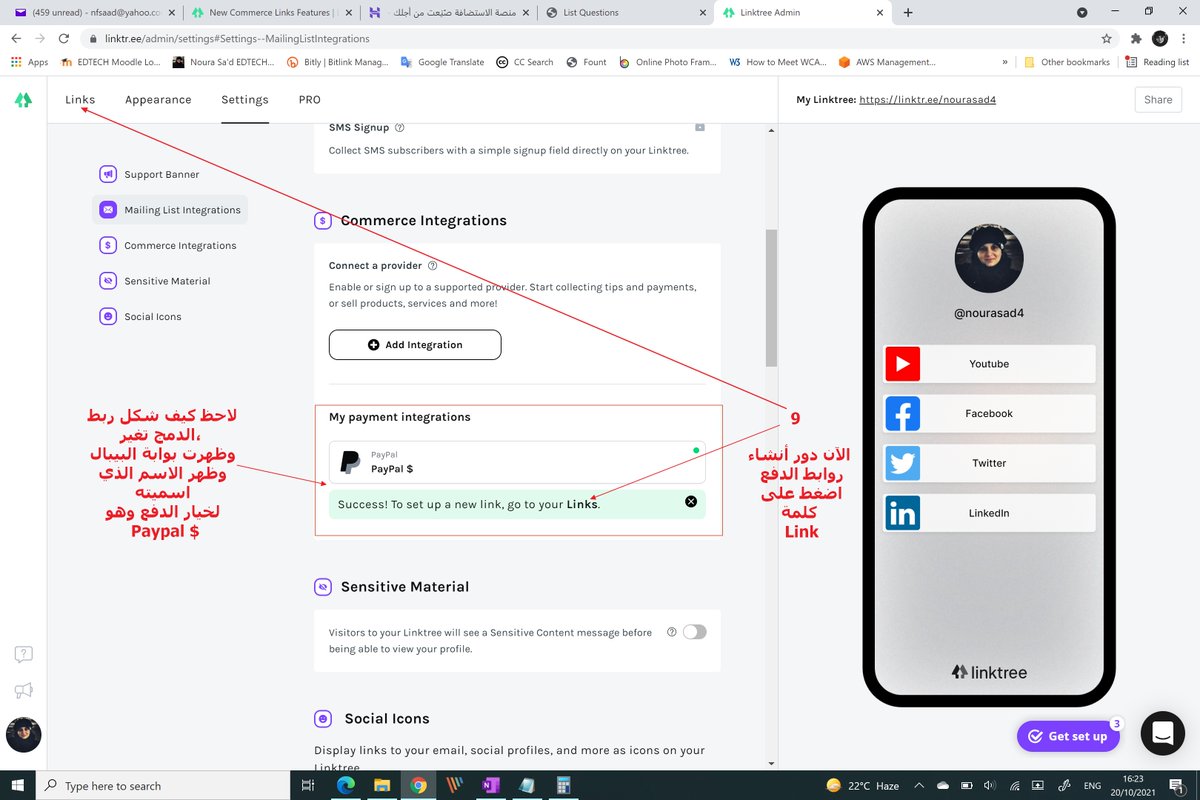Open File Explorer from the taskbar
The width and height of the screenshot is (1200, 800).
[382, 785]
